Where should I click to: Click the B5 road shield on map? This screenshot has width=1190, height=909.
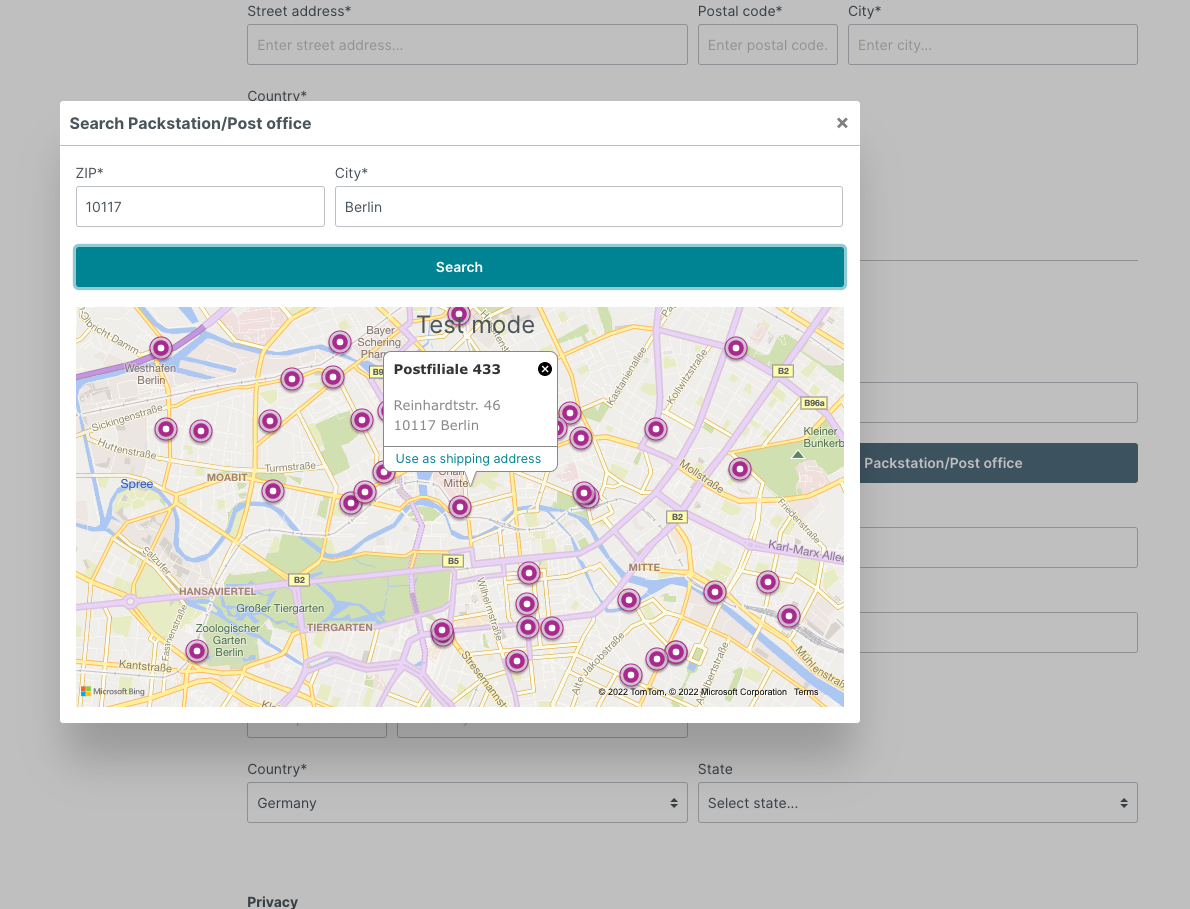tap(453, 561)
